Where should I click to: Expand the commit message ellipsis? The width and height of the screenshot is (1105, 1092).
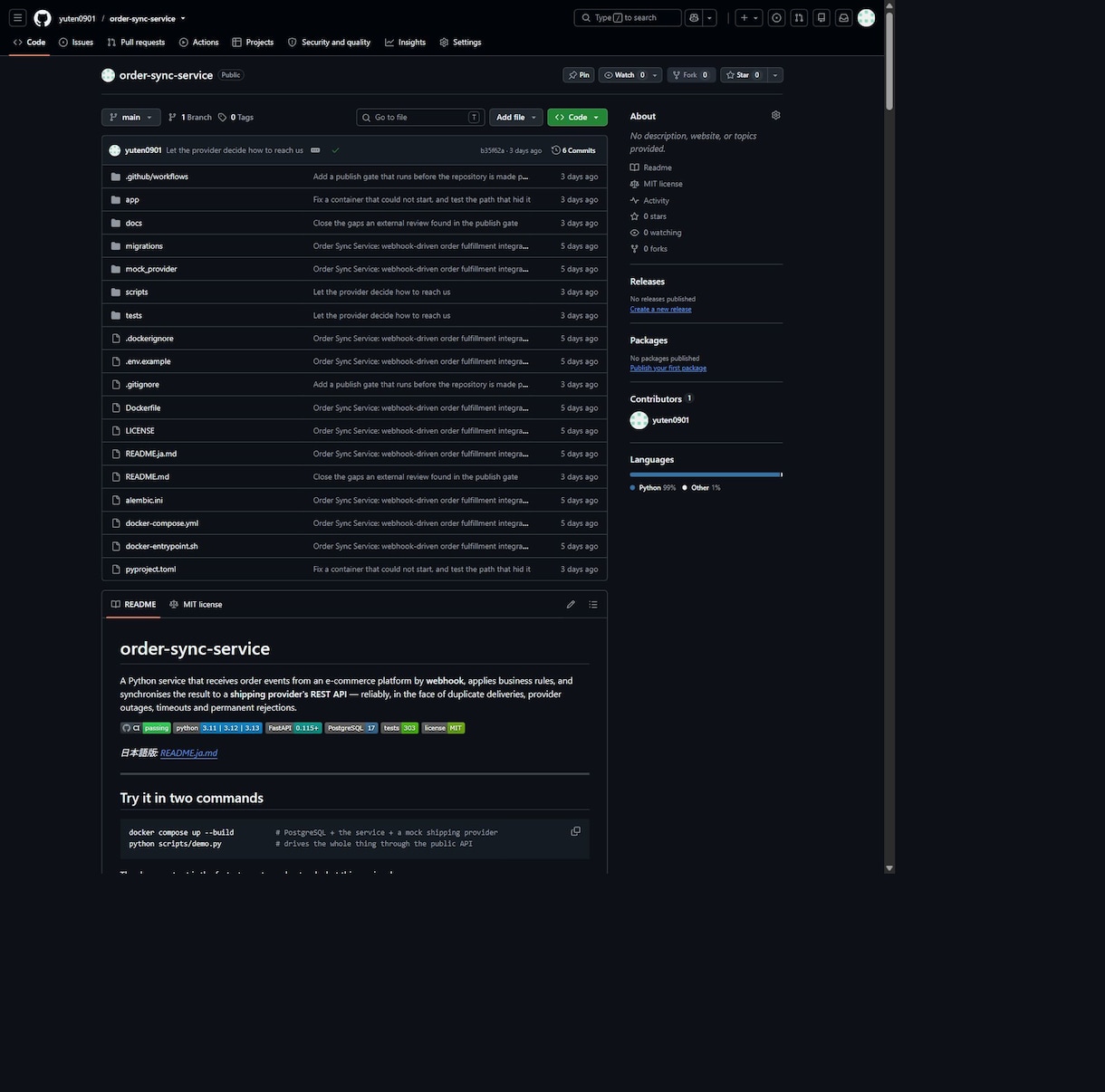pyautogui.click(x=315, y=150)
